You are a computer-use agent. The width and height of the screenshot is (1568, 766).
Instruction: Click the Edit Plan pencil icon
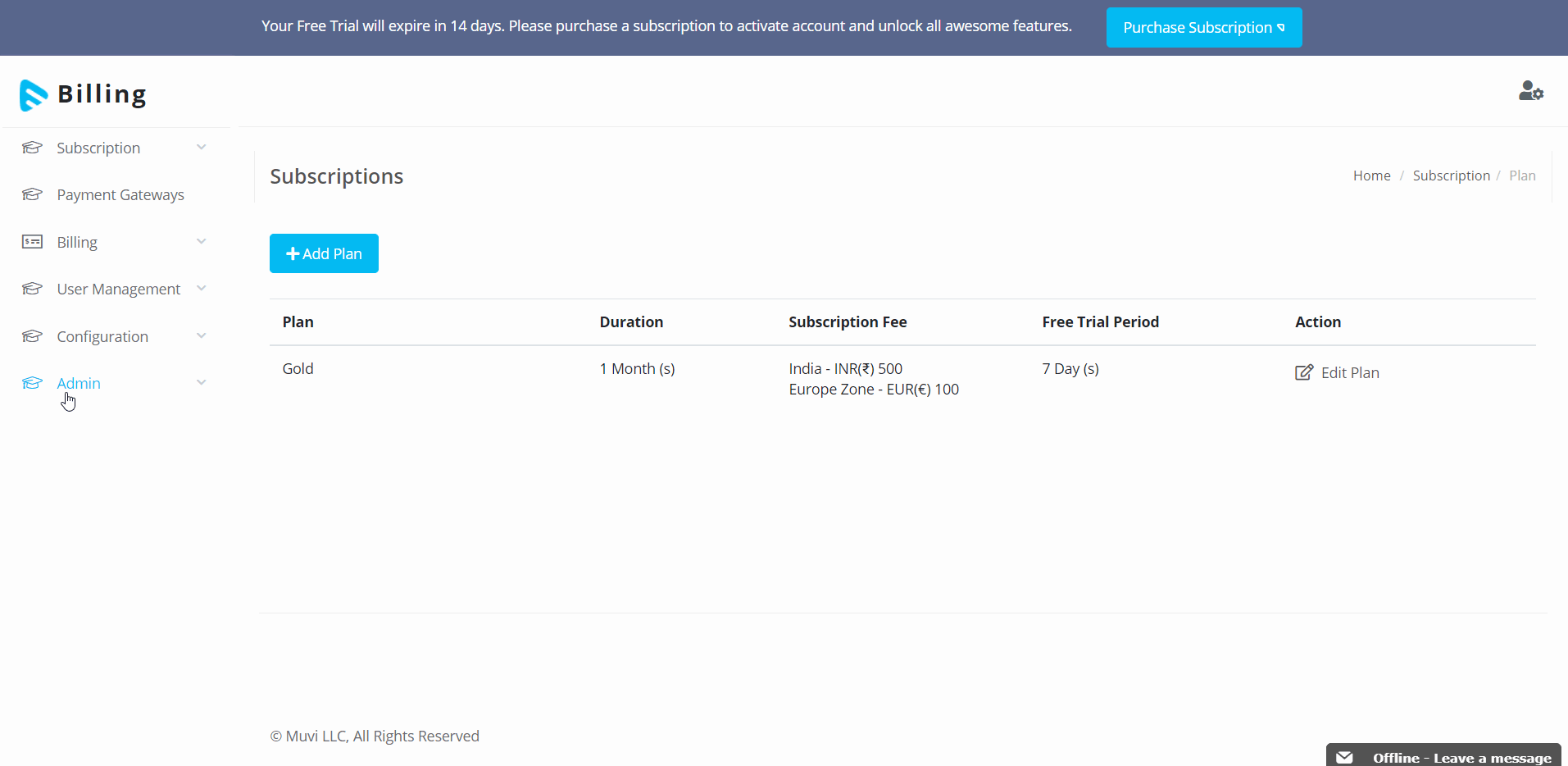pos(1304,372)
